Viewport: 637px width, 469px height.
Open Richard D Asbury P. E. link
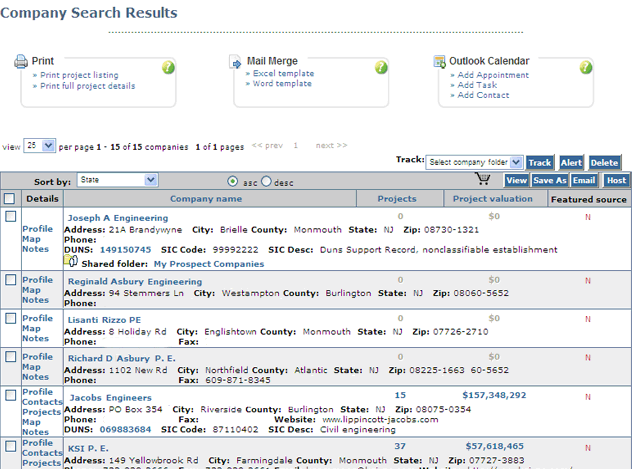tap(121, 358)
